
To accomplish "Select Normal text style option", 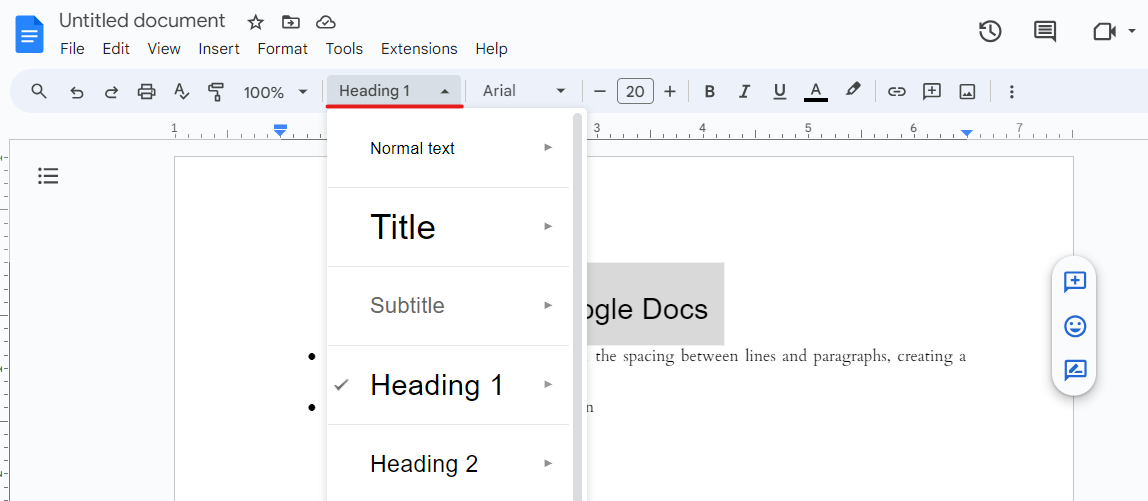I will coord(412,148).
